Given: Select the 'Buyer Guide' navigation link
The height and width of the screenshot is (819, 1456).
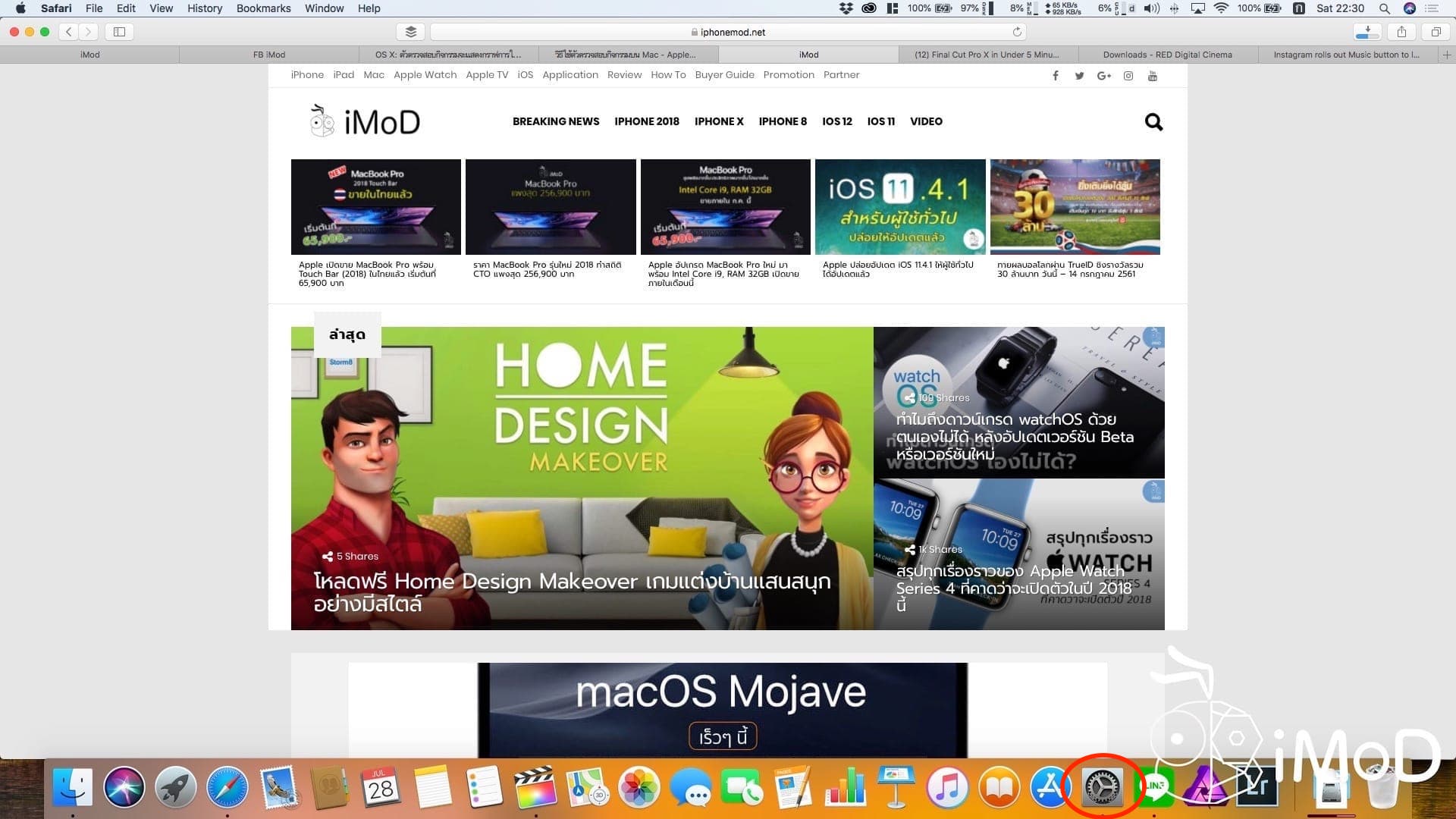Looking at the screenshot, I should [x=724, y=74].
